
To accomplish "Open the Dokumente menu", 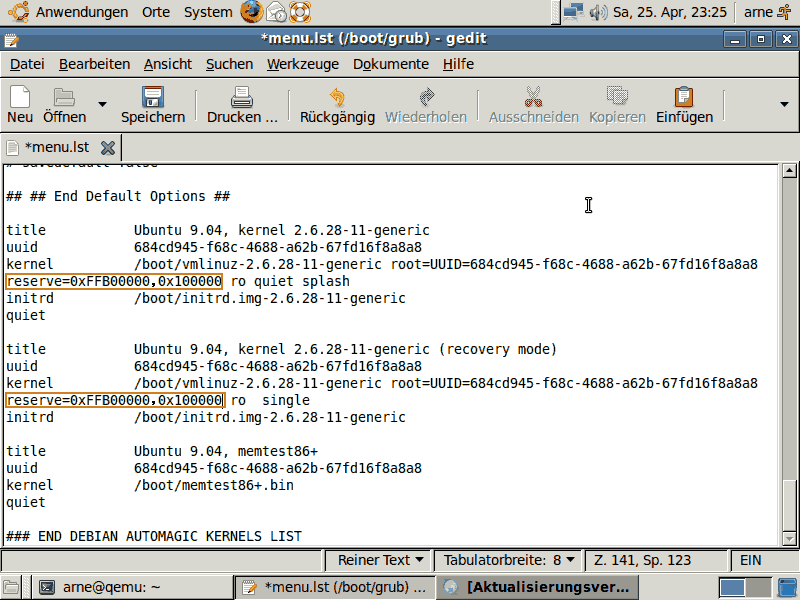I will tap(391, 64).
